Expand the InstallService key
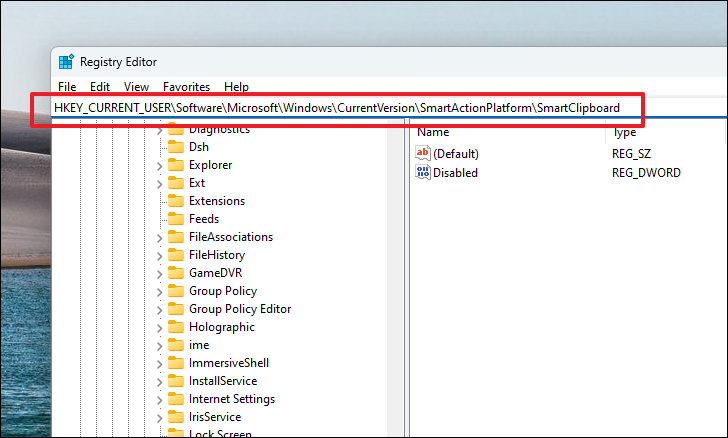 point(159,382)
